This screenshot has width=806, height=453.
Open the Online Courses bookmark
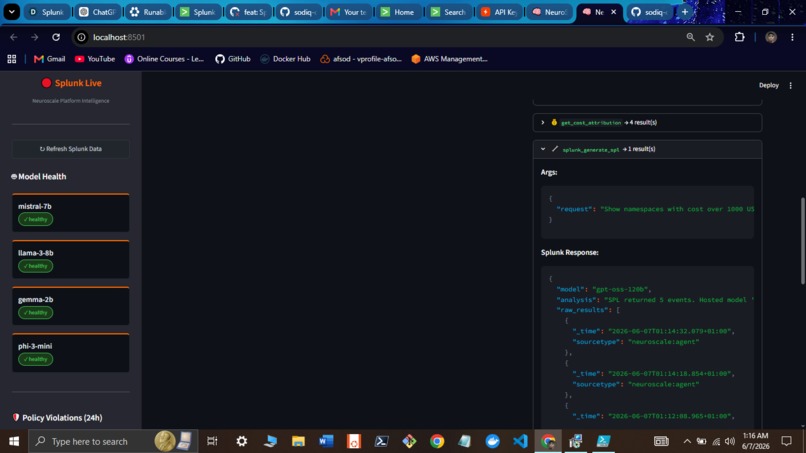[164, 59]
